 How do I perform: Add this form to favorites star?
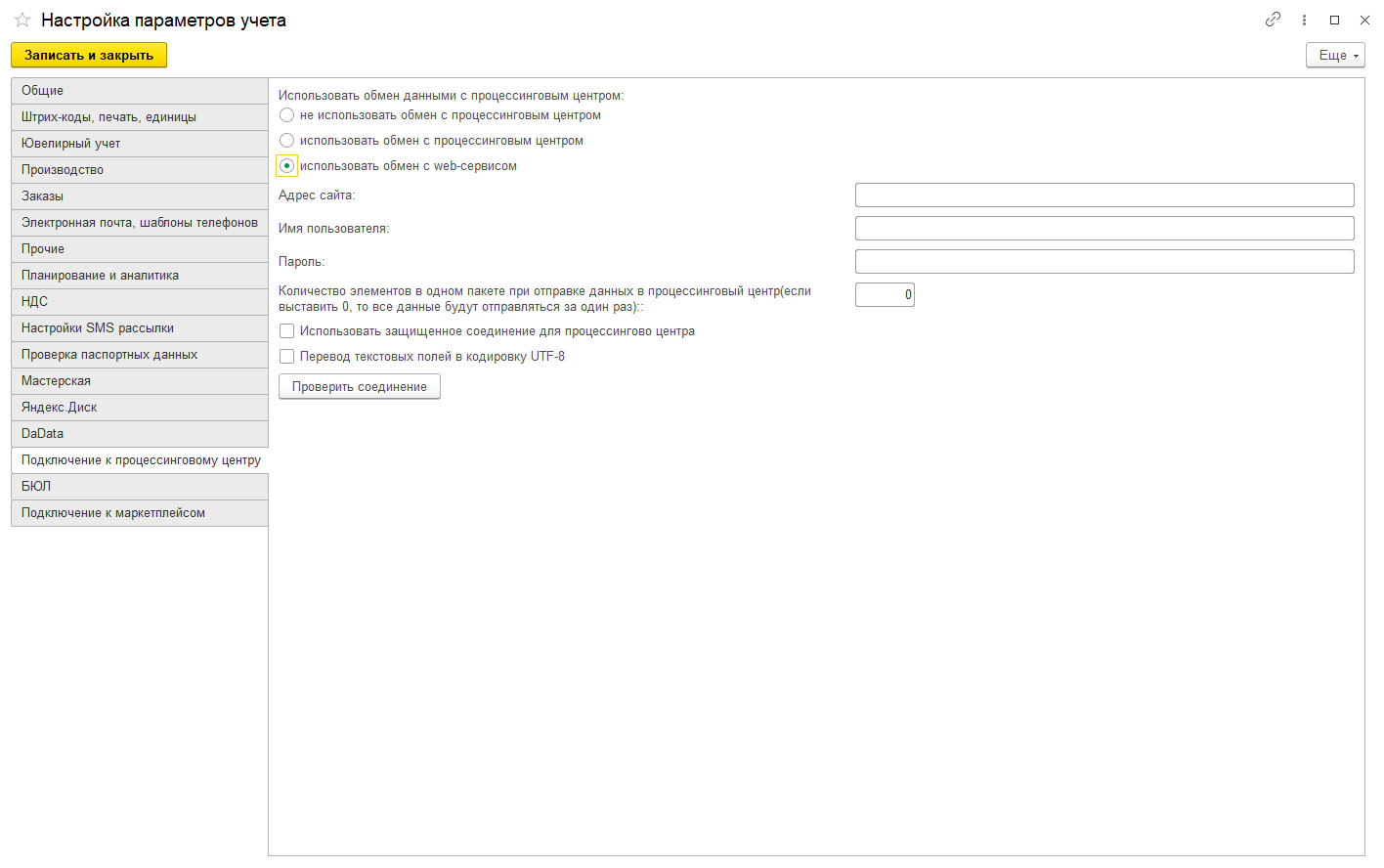click(22, 20)
